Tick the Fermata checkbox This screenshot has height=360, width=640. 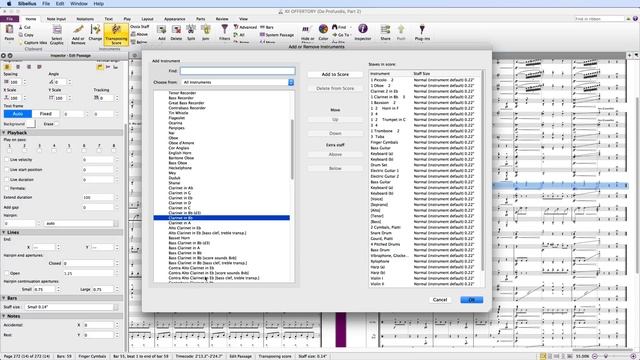point(7,188)
